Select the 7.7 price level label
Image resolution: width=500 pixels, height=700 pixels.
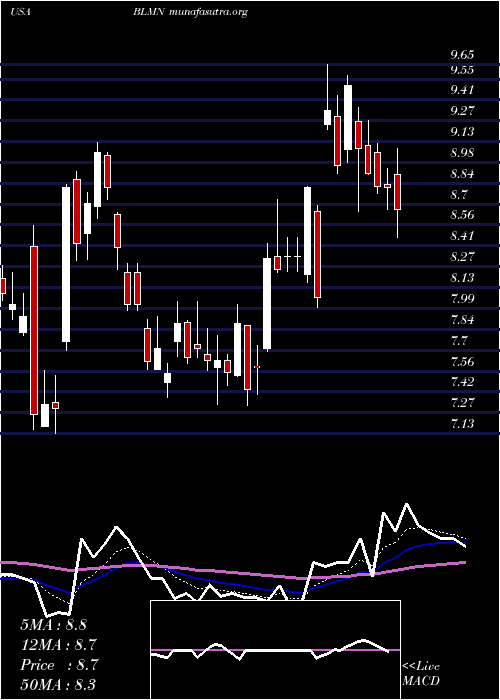458,341
